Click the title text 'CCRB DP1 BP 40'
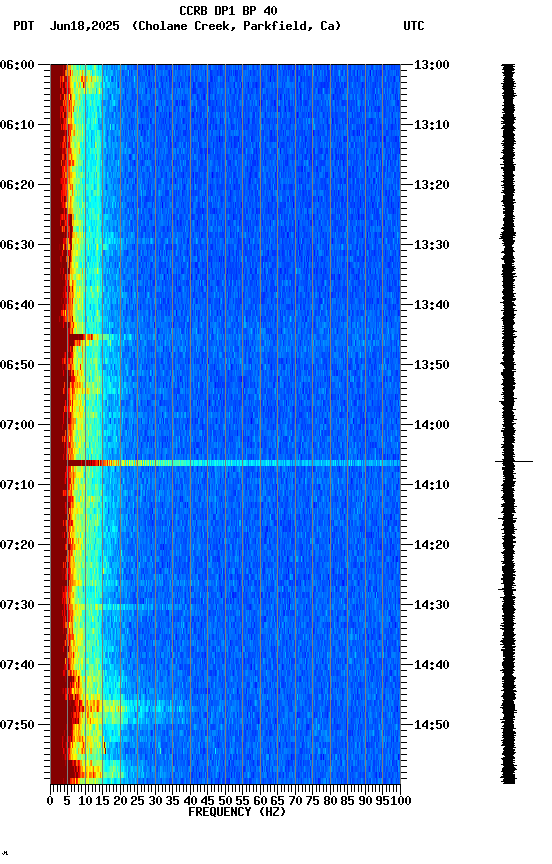Viewport: 552px width, 864px height. point(228,10)
